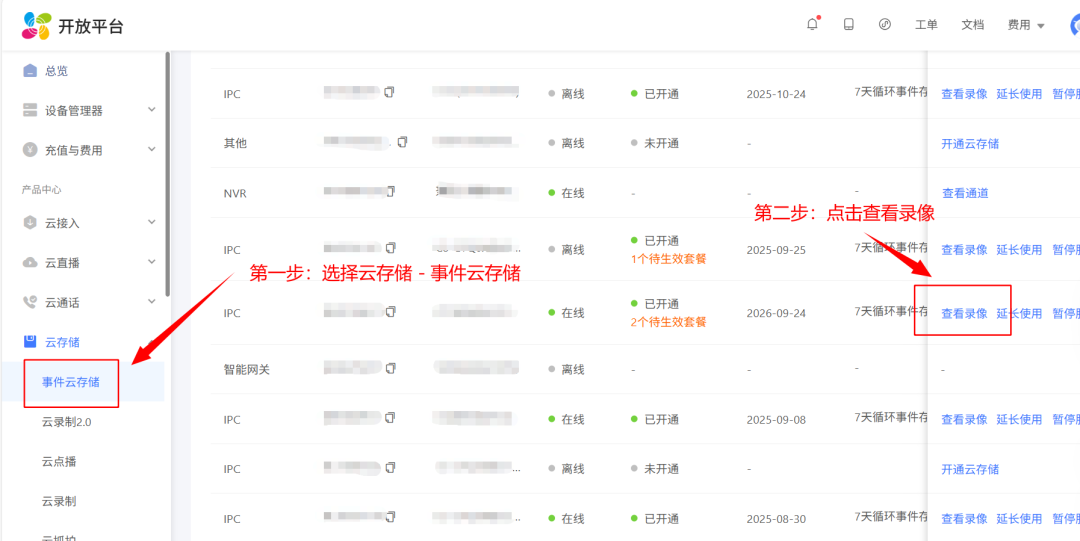Image resolution: width=1080 pixels, height=541 pixels.
Task: Click the 云通话 phone icon
Action: (30, 302)
